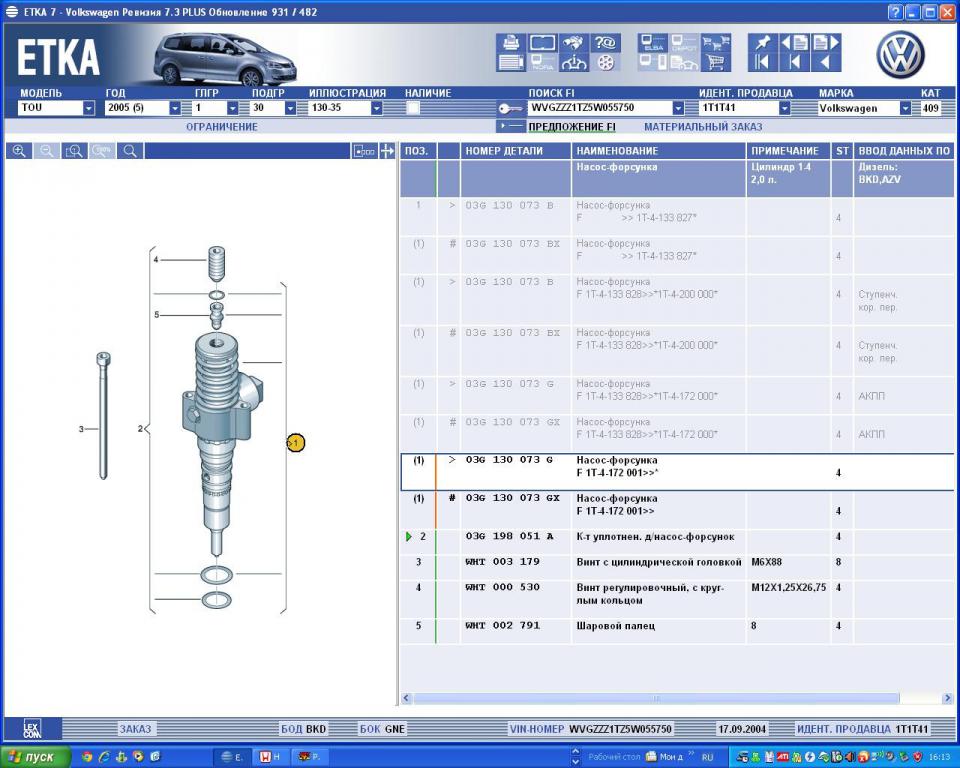This screenshot has height=768, width=960.
Task: Open the binoculars search tool
Action: click(574, 42)
